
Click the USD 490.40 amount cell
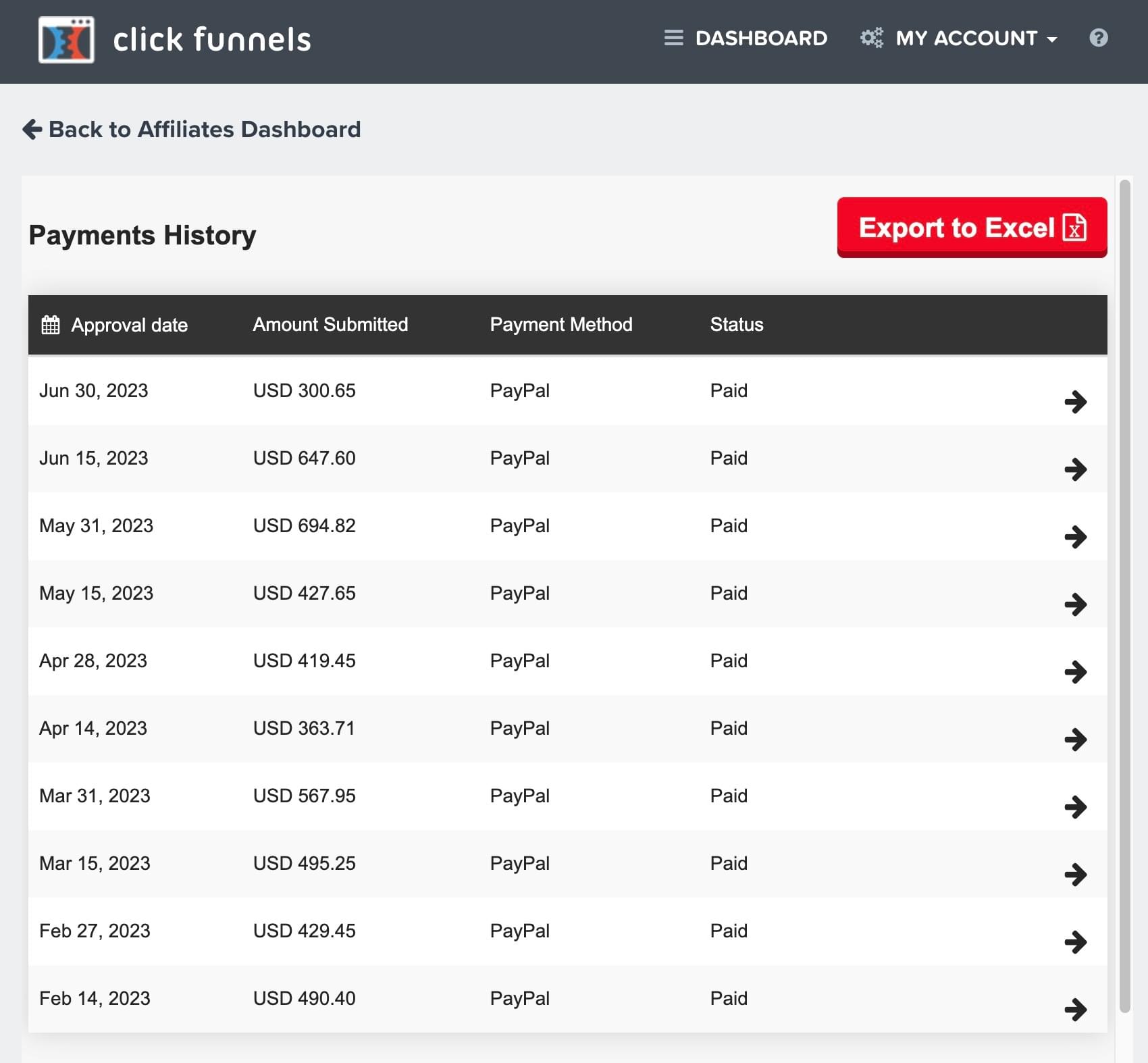(305, 998)
